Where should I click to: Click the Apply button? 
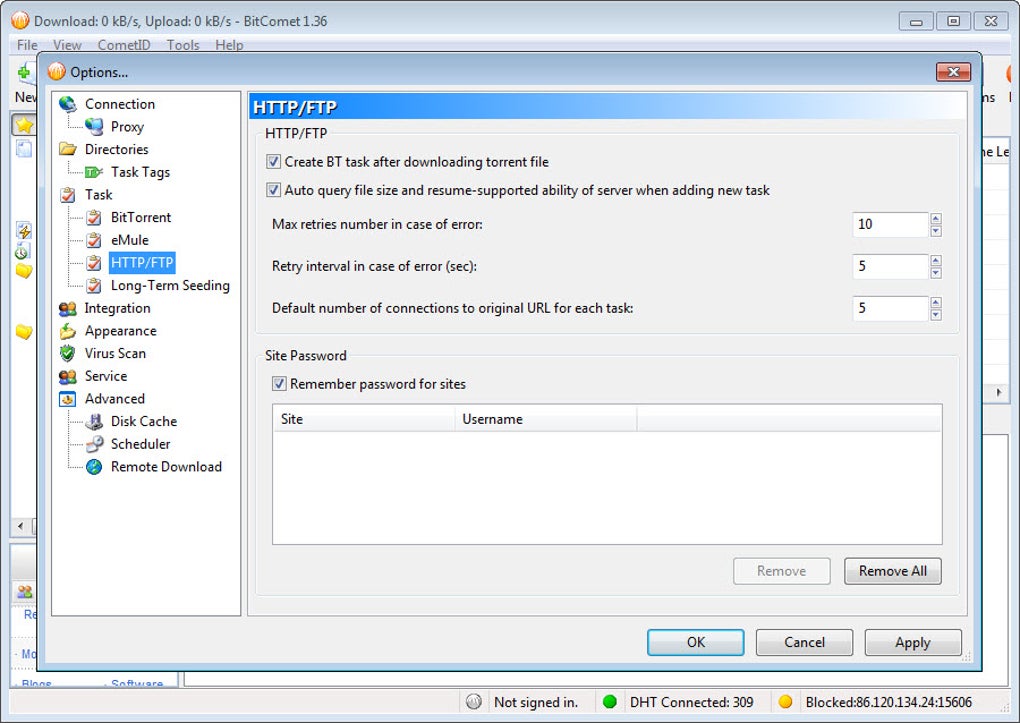click(x=913, y=642)
